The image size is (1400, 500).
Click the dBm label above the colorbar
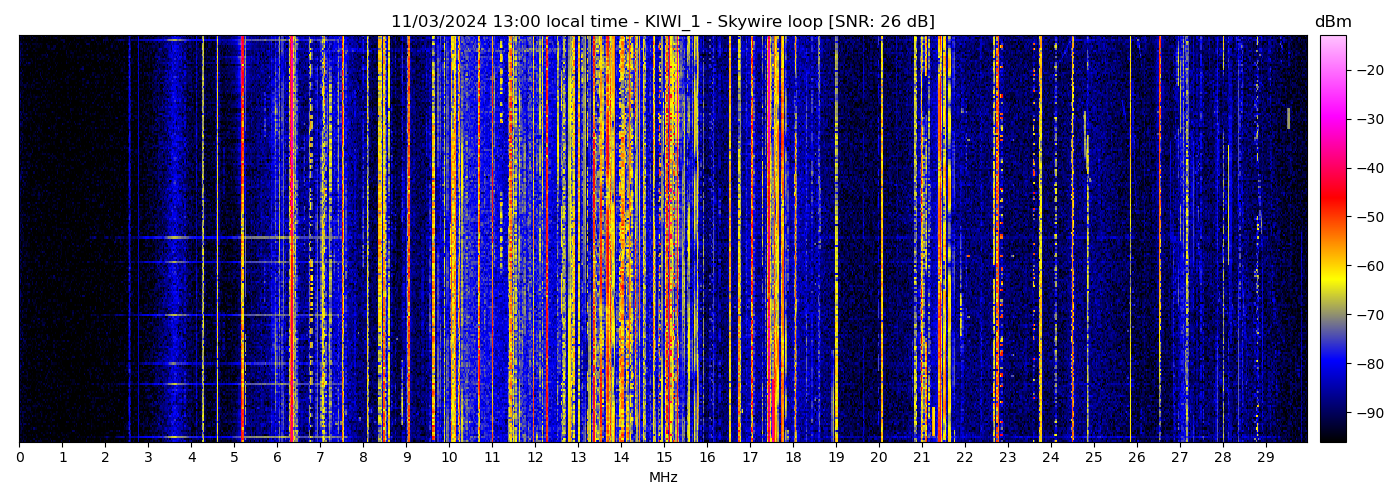pyautogui.click(x=1332, y=22)
